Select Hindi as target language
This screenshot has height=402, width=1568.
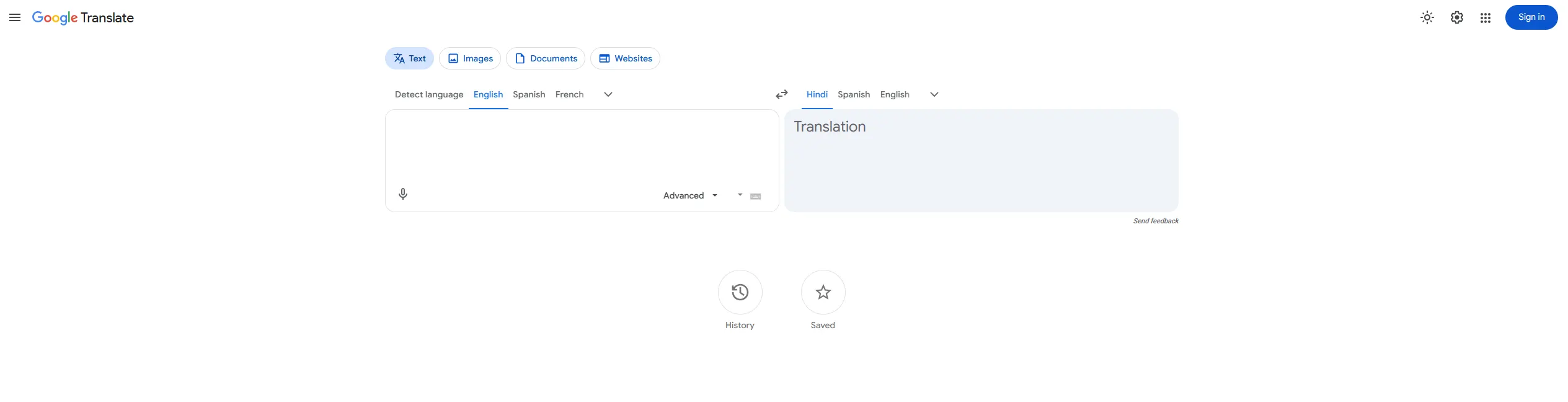point(817,94)
